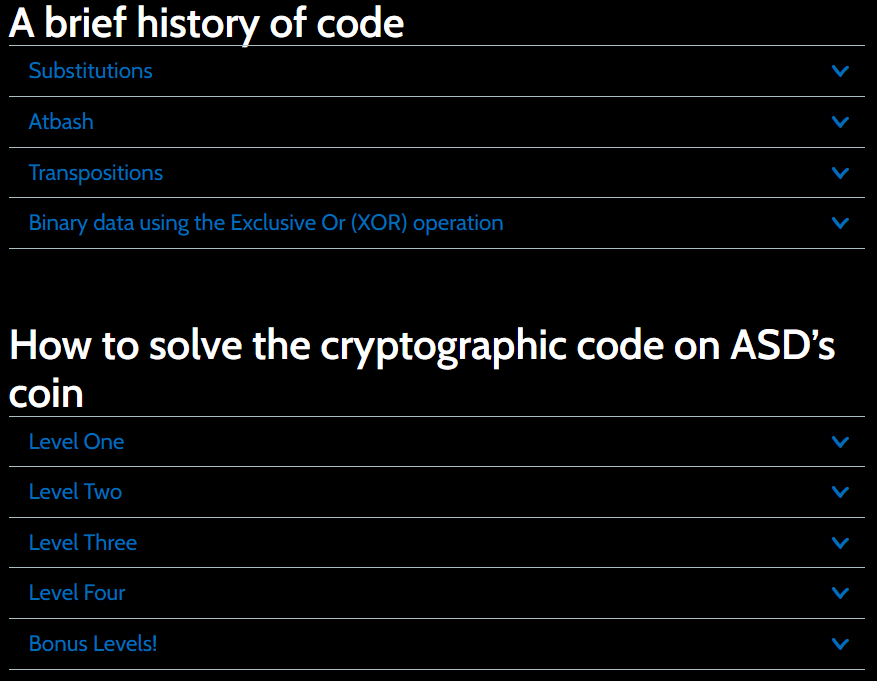The width and height of the screenshot is (877, 681).
Task: Expand the Bonus Levels! section
Action: click(93, 644)
